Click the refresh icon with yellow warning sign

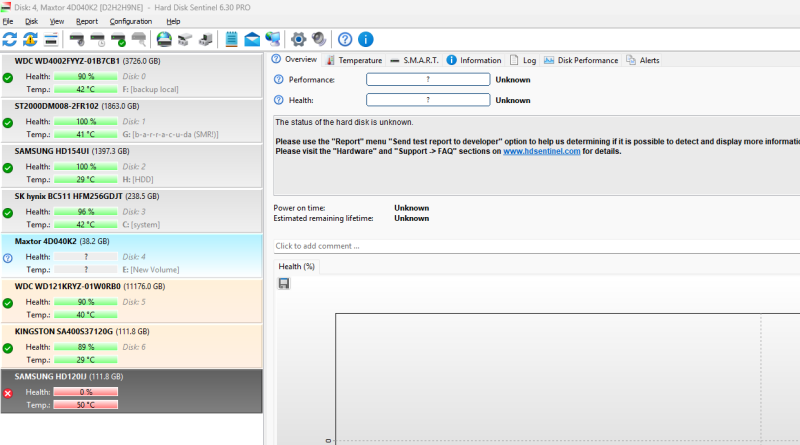[30, 39]
